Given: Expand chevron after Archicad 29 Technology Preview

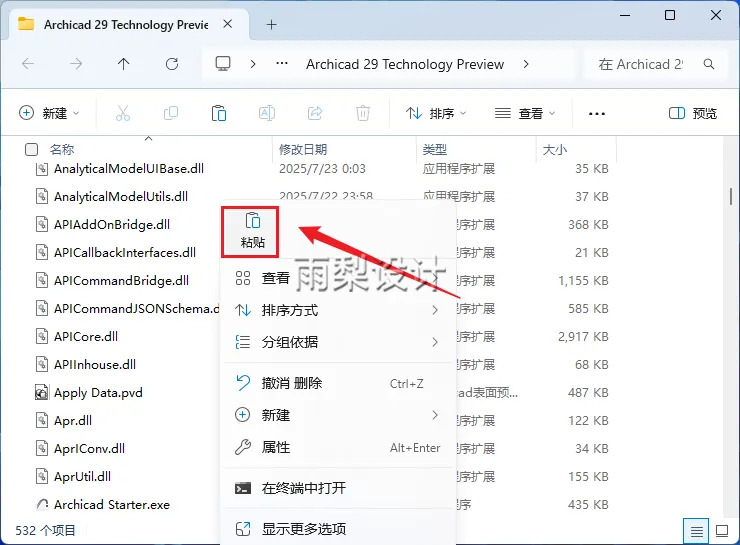Looking at the screenshot, I should click(x=526, y=64).
